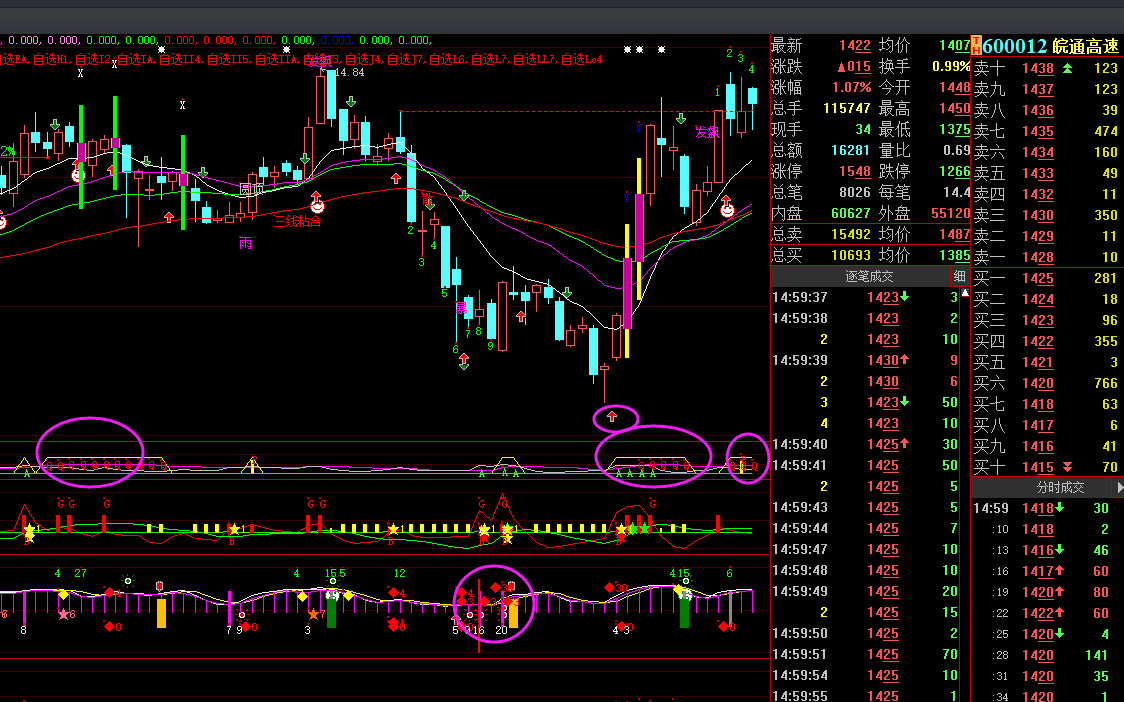Click the 14.84 high price label on the chart
The image size is (1124, 702).
click(349, 72)
